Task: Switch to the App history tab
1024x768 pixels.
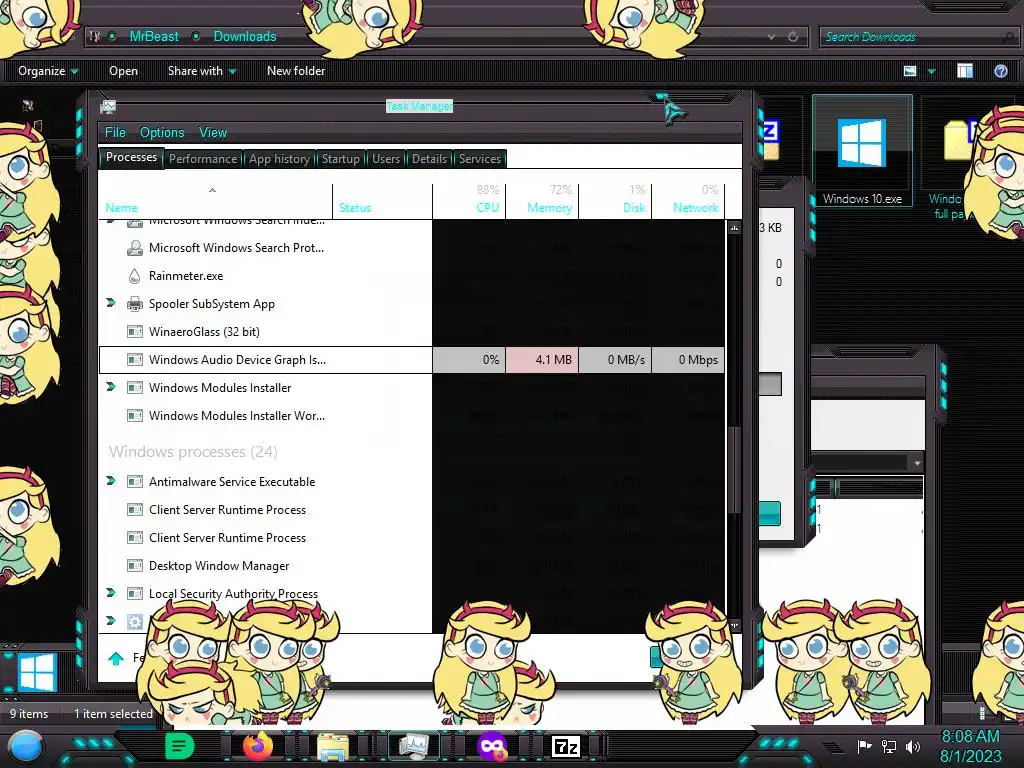Action: (x=279, y=159)
